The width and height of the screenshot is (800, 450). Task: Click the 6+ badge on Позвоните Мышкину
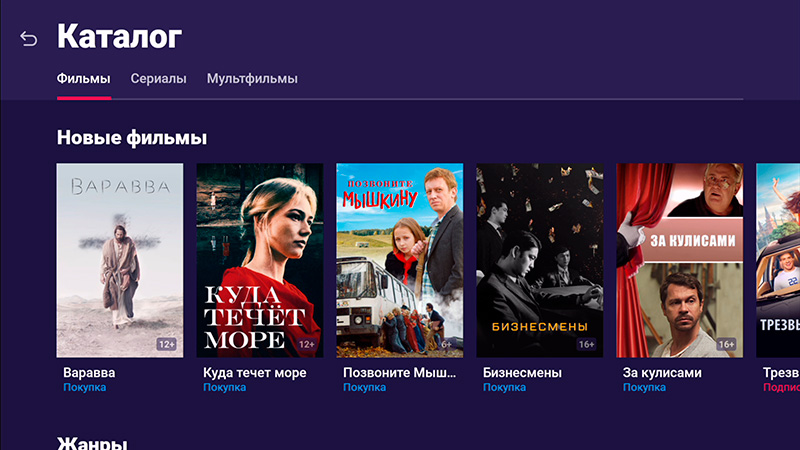pos(446,344)
